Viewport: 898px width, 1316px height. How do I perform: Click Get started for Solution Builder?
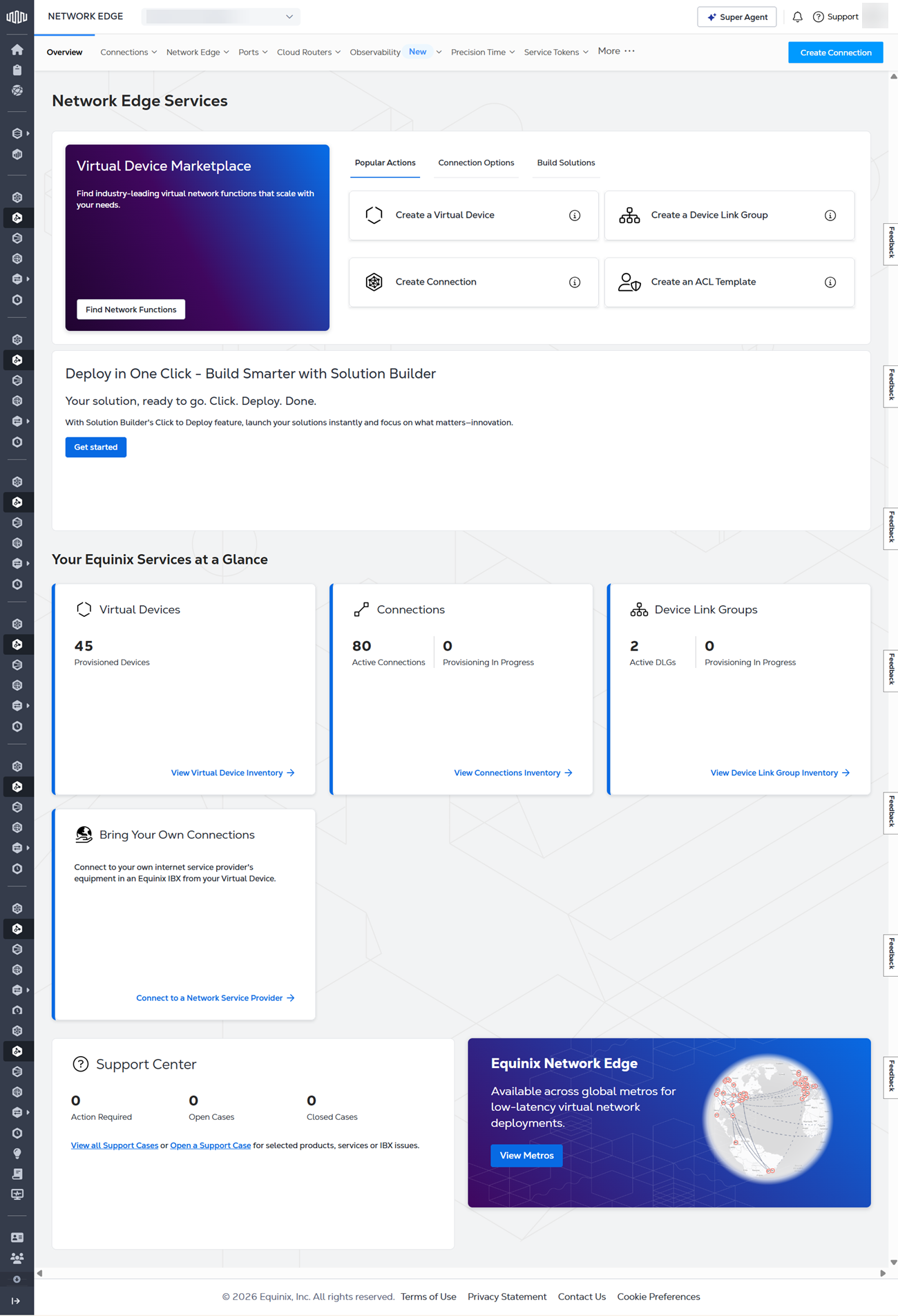point(96,447)
